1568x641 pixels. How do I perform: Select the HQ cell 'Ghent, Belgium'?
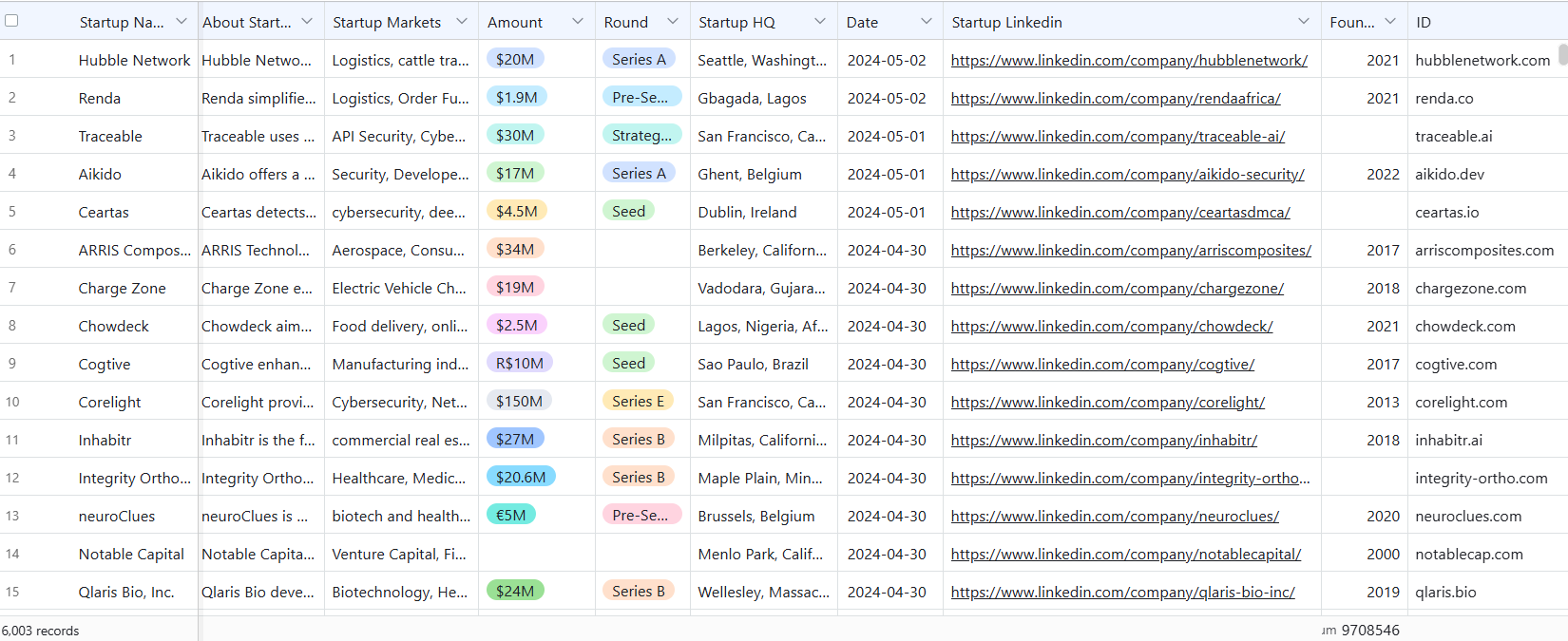coord(750,174)
